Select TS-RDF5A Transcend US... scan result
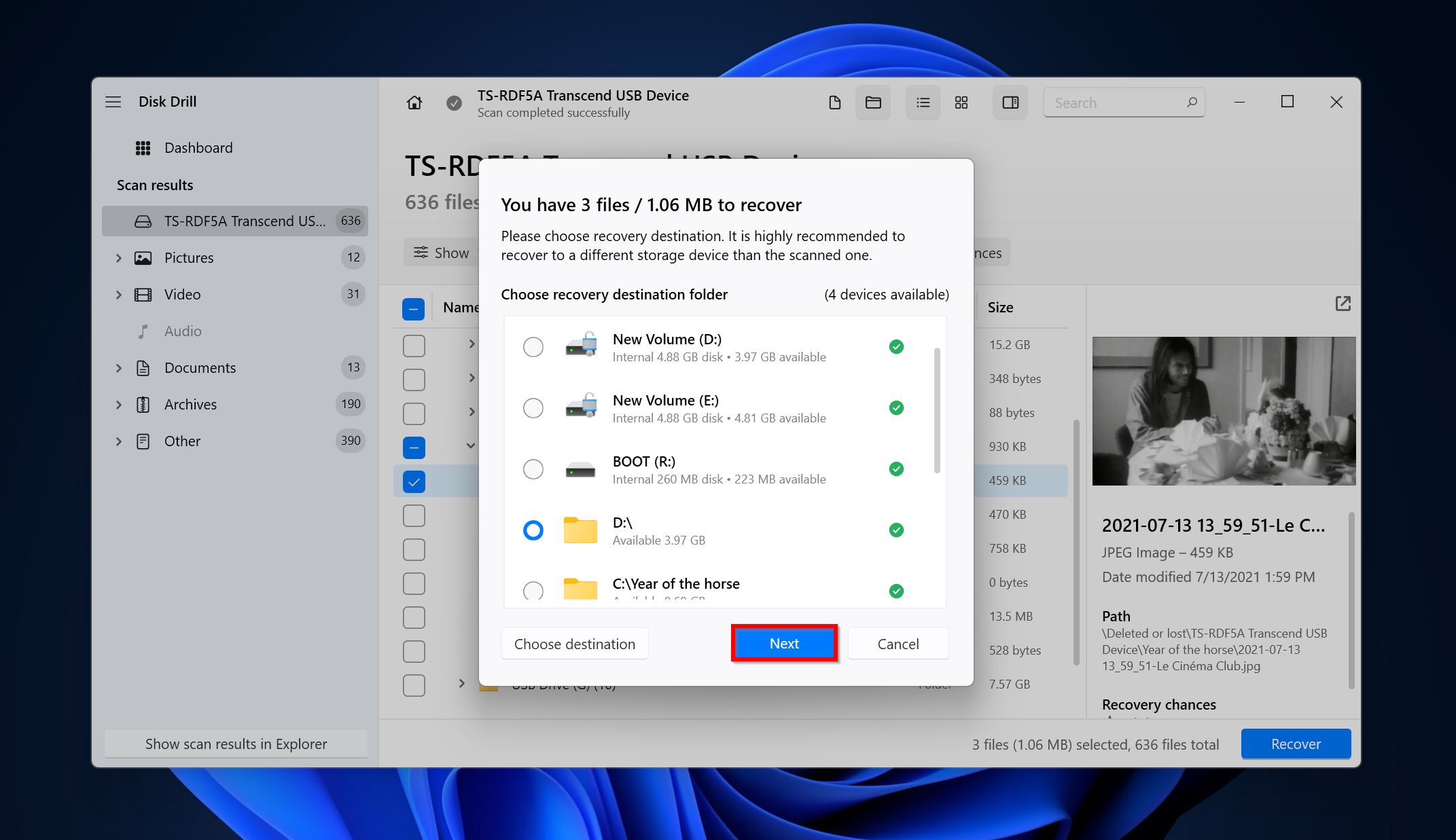1456x840 pixels. coord(235,221)
